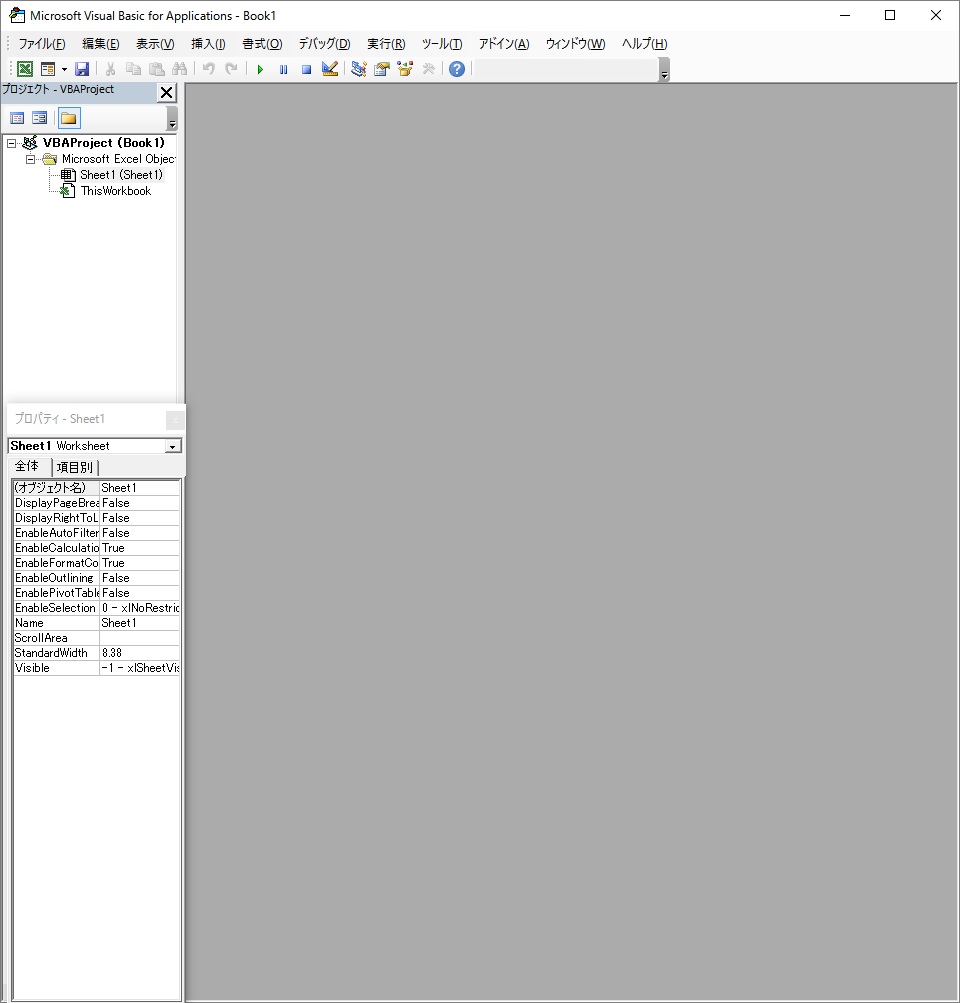The image size is (960, 1003).
Task: Click the Save icon in toolbar
Action: tap(82, 68)
